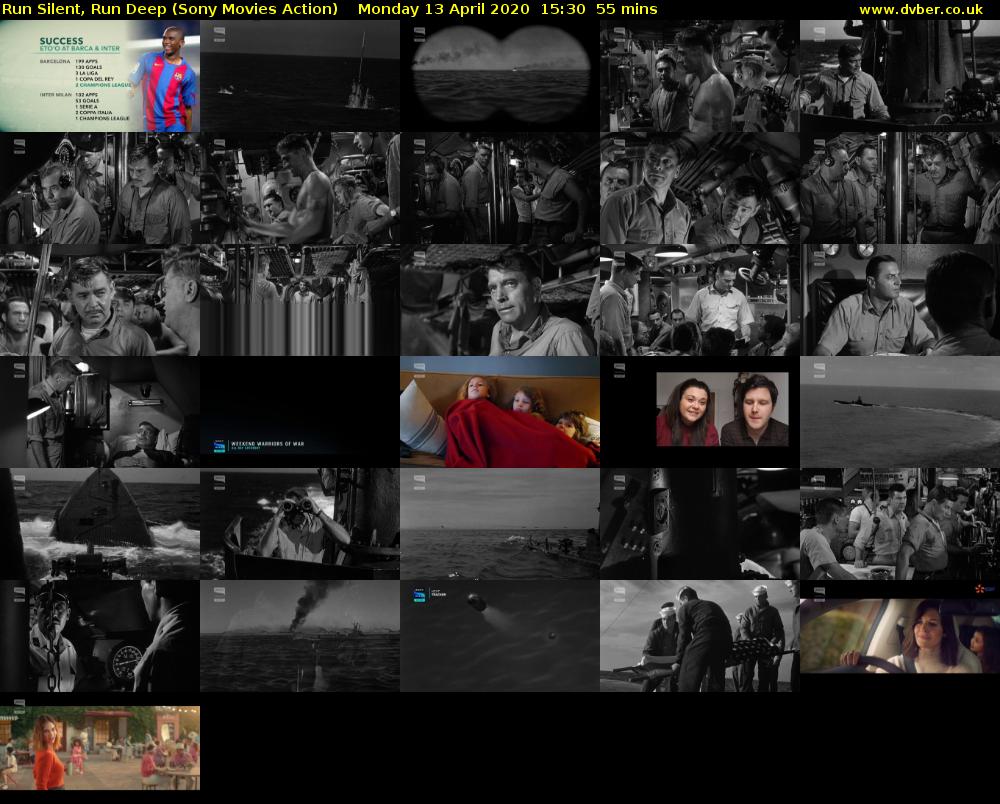Open thumbnail of man in bunk under lamp

[x=100, y=412]
